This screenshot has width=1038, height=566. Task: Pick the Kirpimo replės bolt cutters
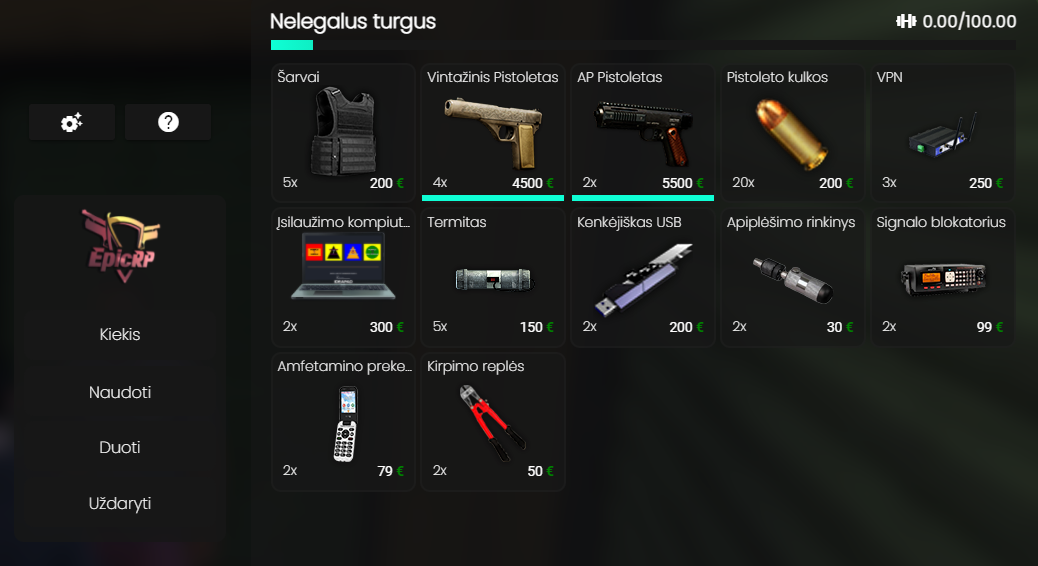pyautogui.click(x=493, y=422)
